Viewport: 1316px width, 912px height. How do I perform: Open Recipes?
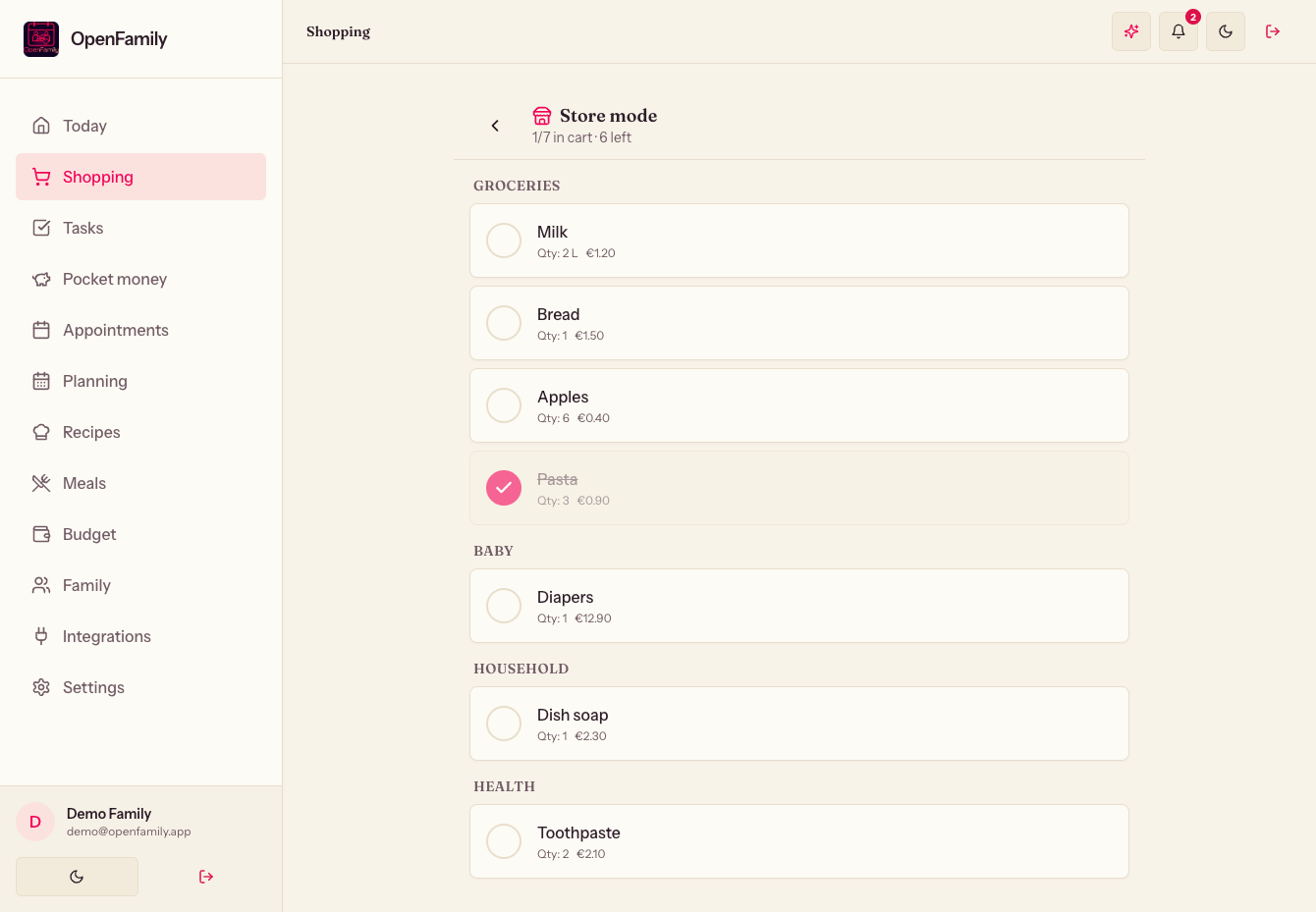(140, 432)
